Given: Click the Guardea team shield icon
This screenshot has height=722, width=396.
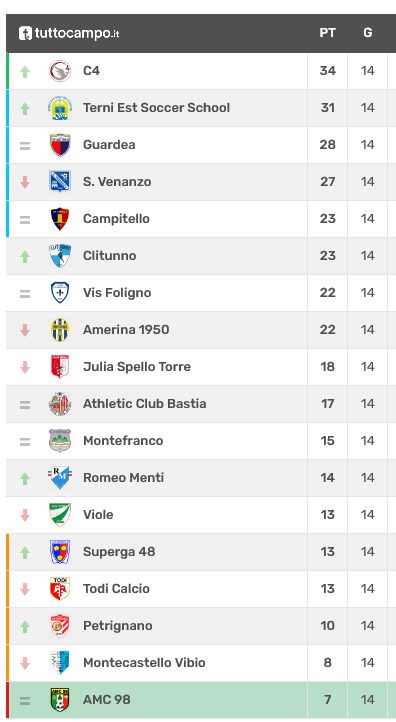Looking at the screenshot, I should coord(60,145).
